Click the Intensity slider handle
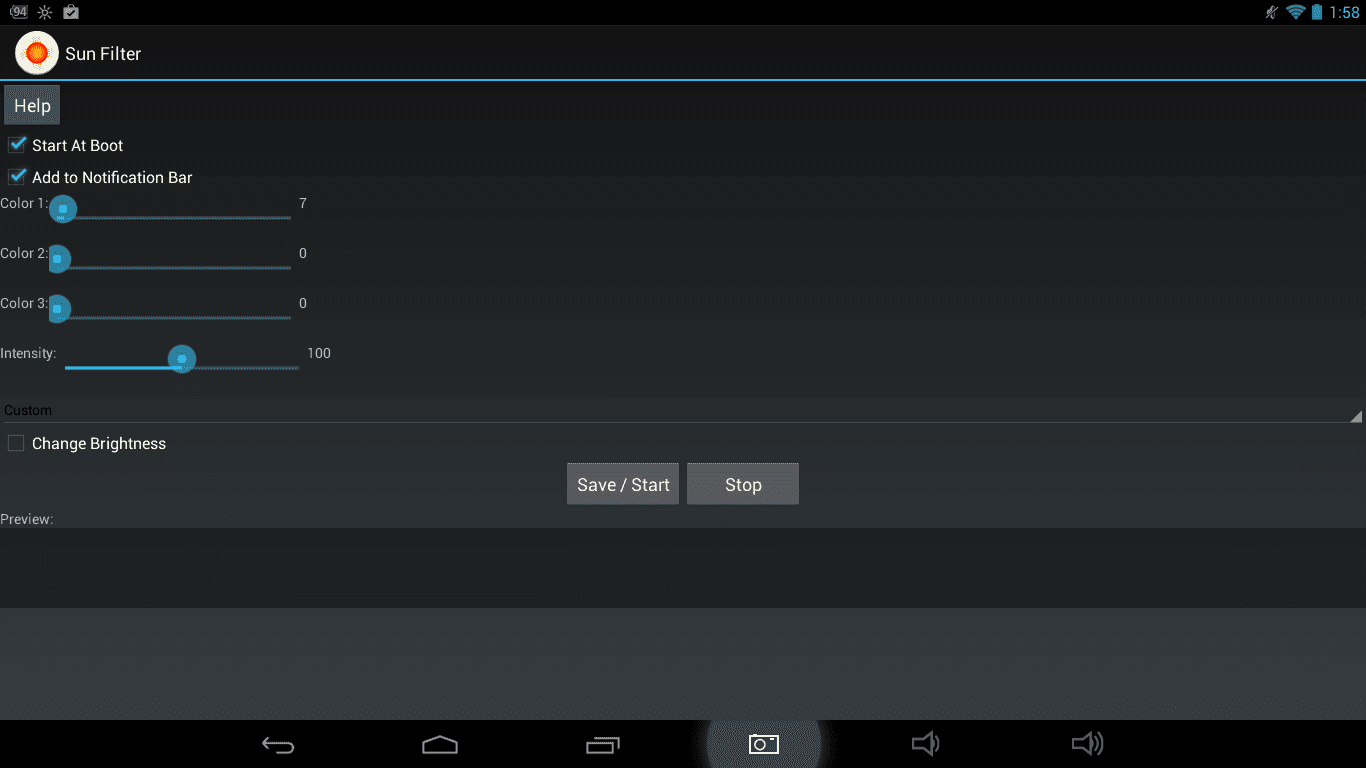The width and height of the screenshot is (1366, 768). coord(181,358)
